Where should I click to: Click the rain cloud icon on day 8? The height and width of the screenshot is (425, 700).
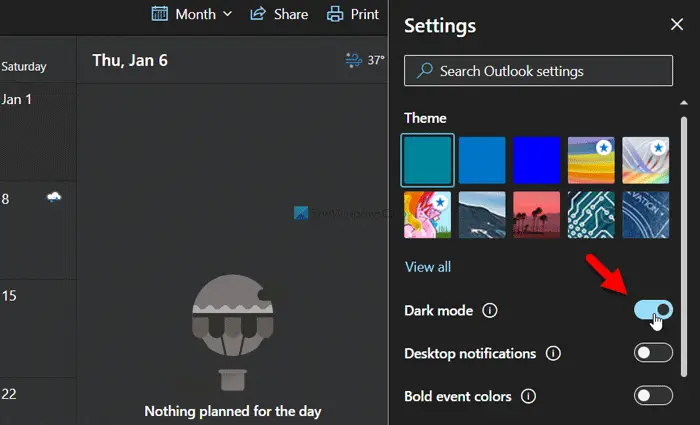click(54, 196)
